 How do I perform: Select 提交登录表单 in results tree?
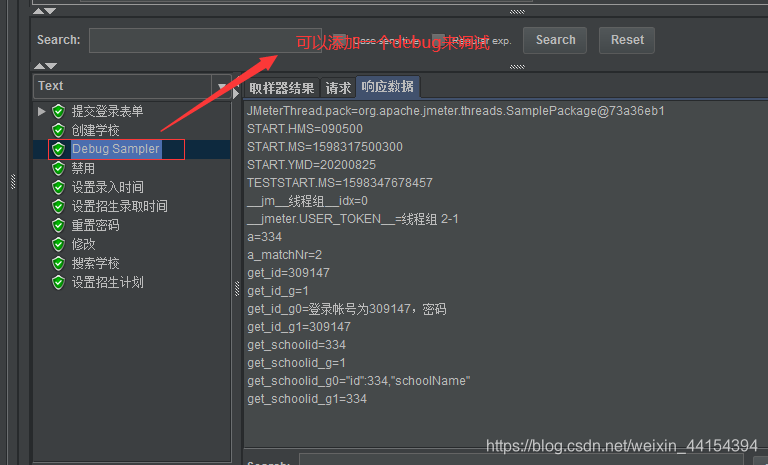[107, 111]
